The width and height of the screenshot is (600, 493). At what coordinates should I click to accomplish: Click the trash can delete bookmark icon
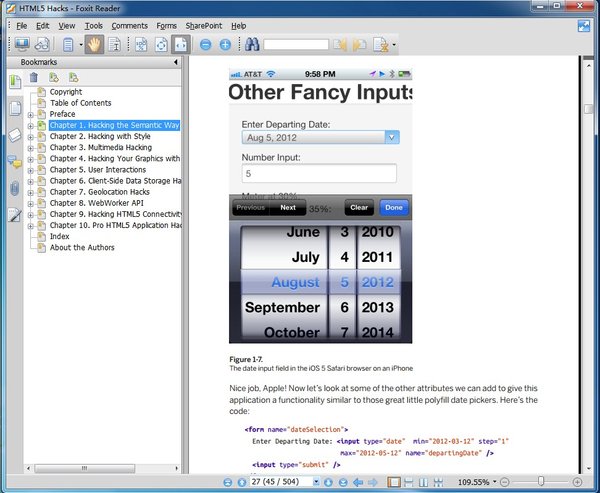[34, 78]
